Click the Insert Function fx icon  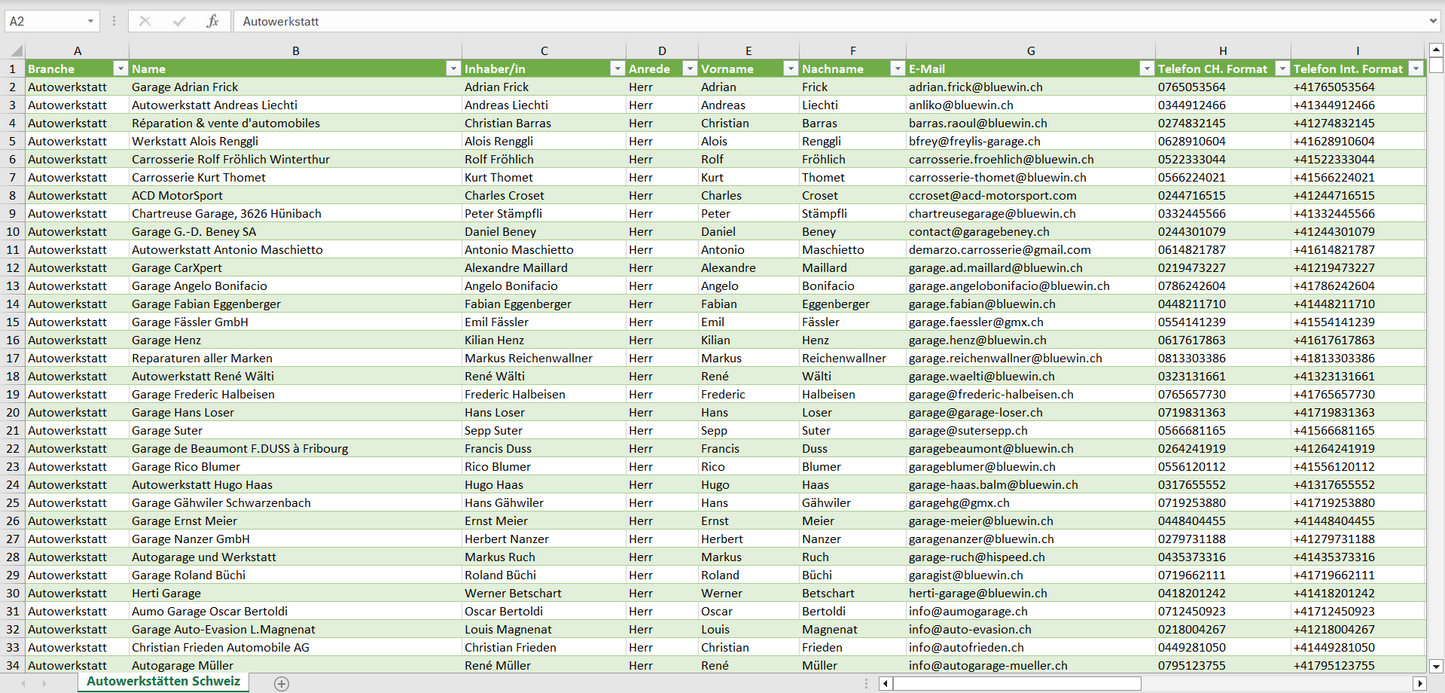tap(212, 21)
